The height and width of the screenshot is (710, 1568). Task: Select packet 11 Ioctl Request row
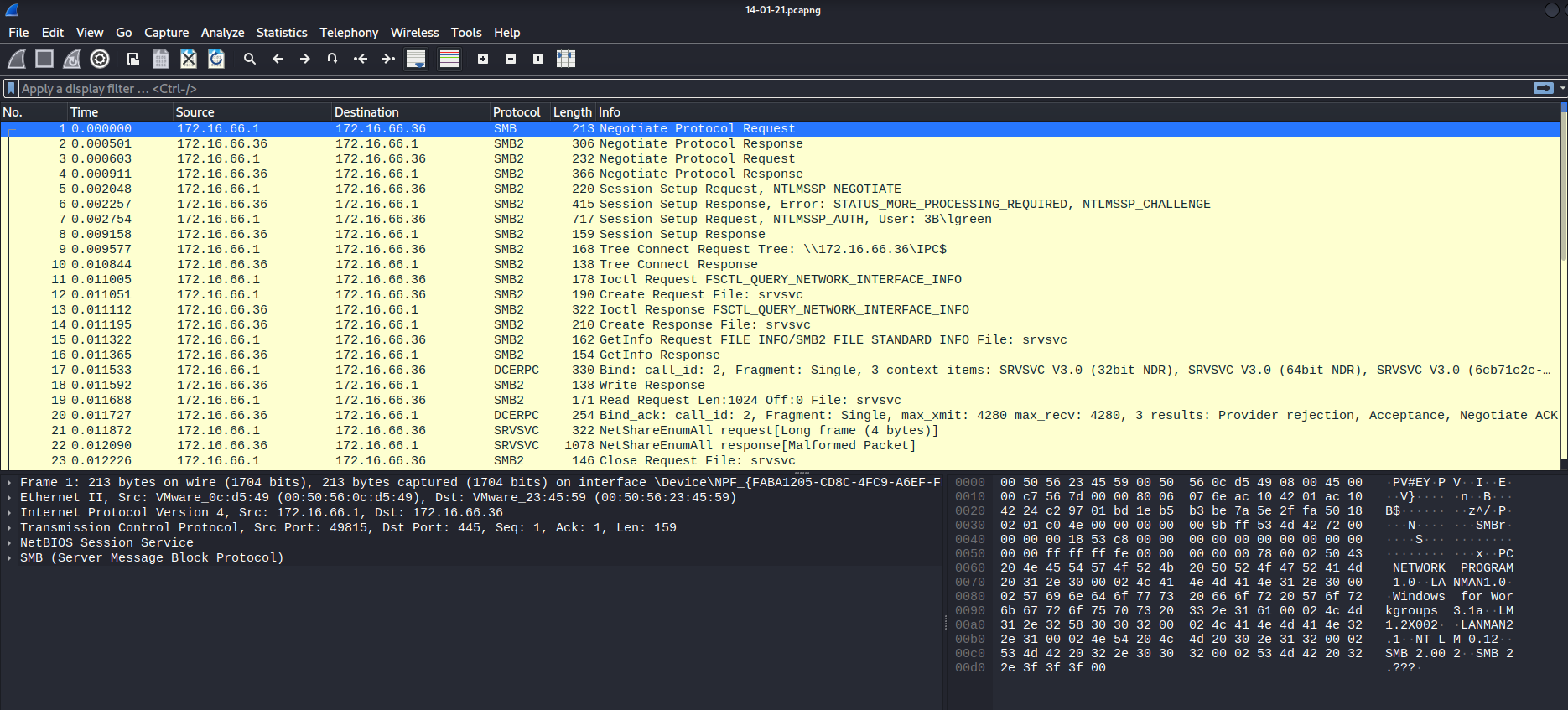(x=780, y=280)
